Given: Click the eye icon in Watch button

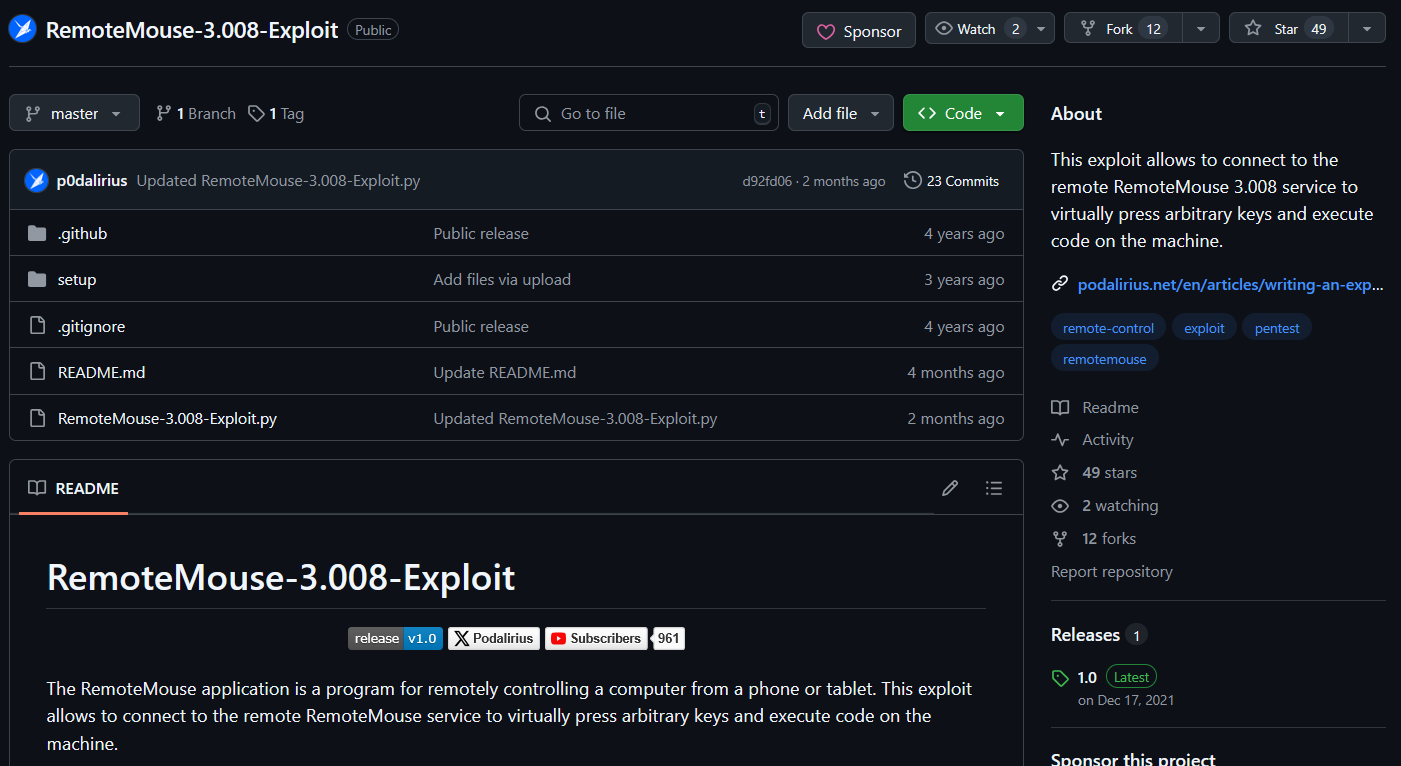Looking at the screenshot, I should (x=943, y=29).
